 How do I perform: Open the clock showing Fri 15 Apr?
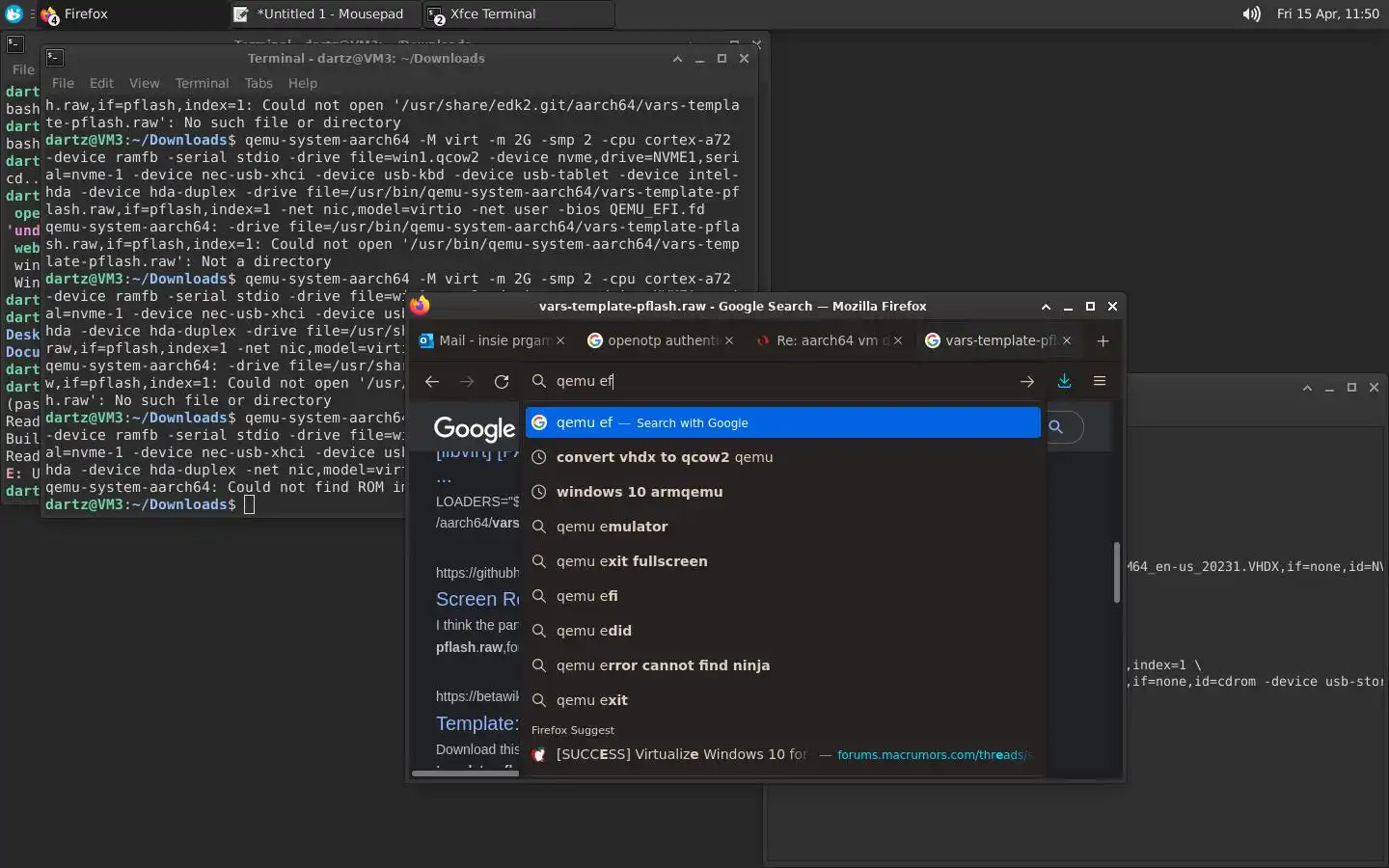coord(1327,14)
